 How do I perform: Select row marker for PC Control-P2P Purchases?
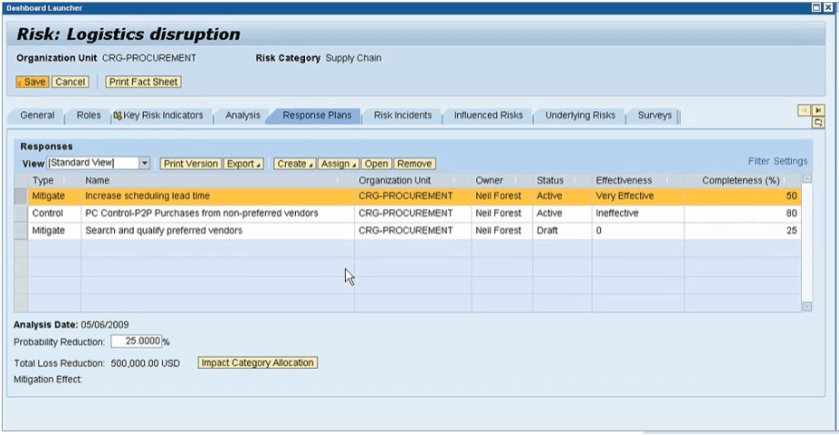[x=21, y=213]
